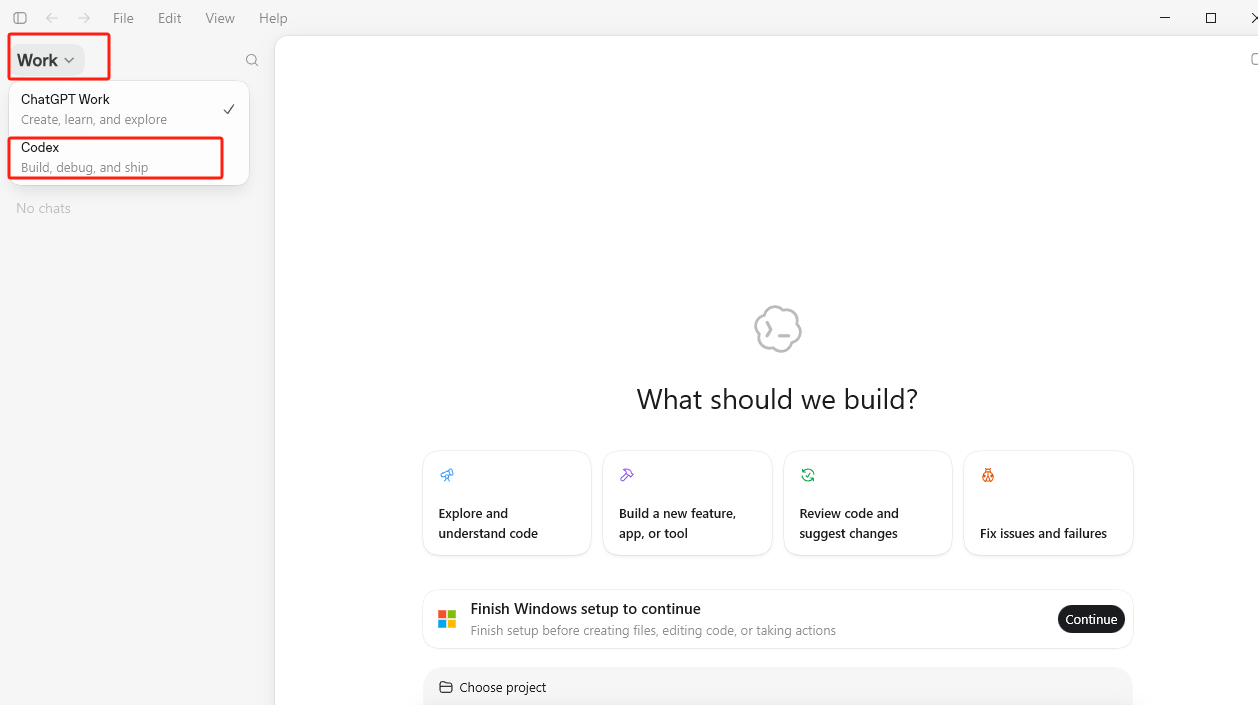Click the review icon on Review code card
This screenshot has width=1258, height=705.
808,475
